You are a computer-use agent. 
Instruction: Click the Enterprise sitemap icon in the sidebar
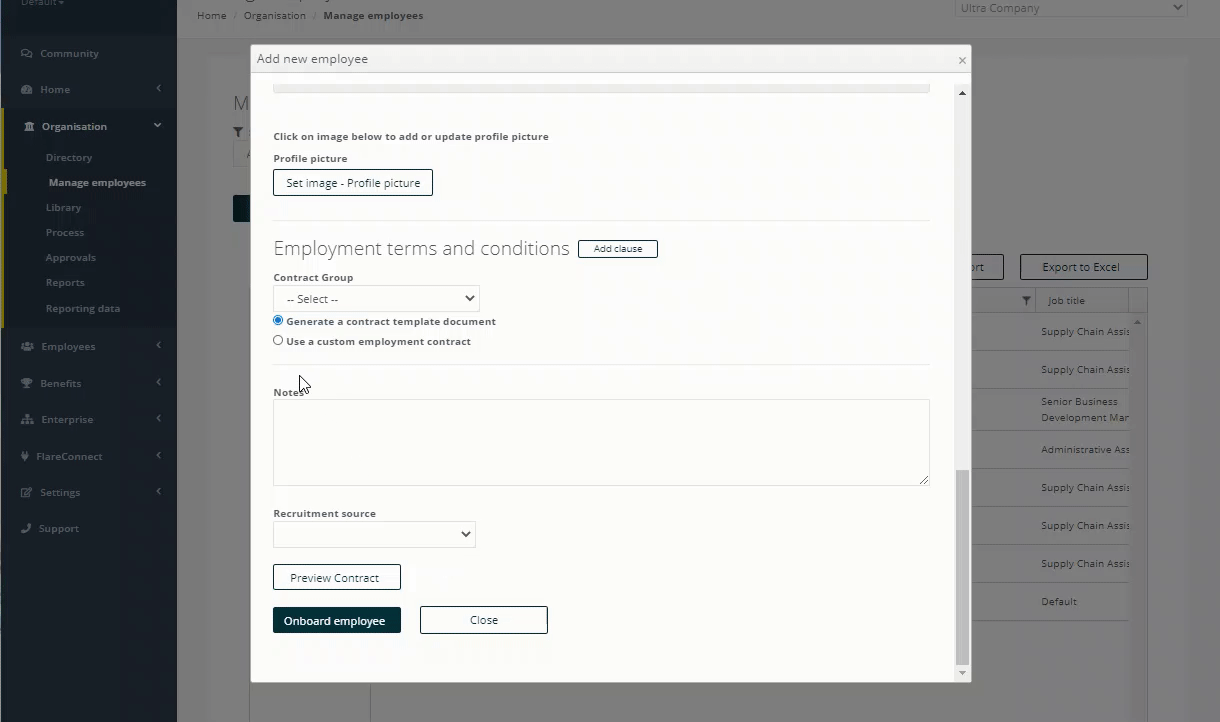click(x=27, y=420)
